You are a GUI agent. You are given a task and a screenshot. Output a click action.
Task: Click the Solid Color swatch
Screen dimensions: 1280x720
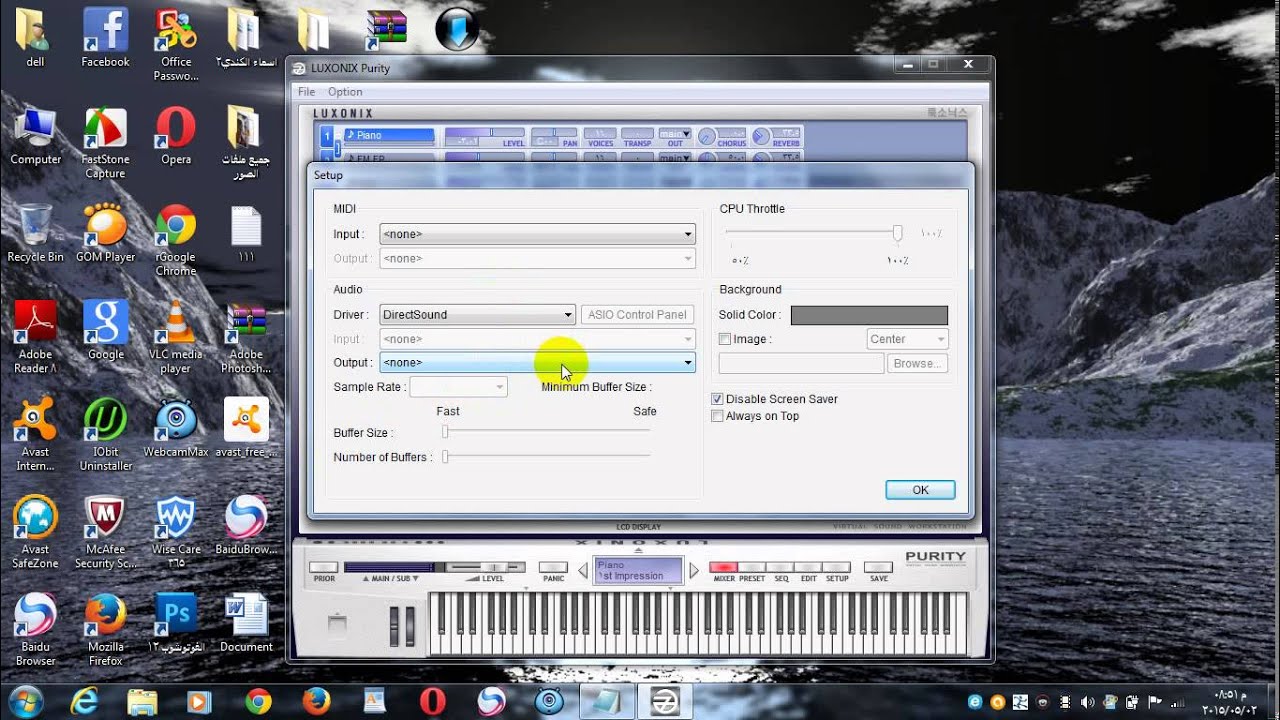point(869,315)
